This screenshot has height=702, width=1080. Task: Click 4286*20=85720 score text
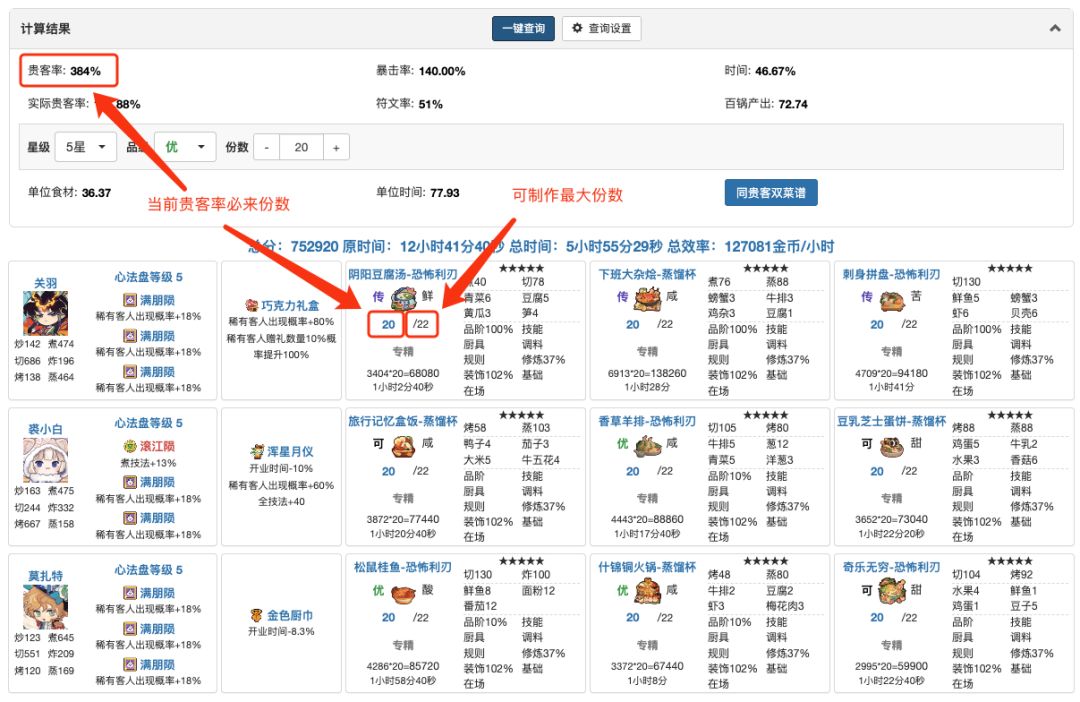click(x=403, y=666)
